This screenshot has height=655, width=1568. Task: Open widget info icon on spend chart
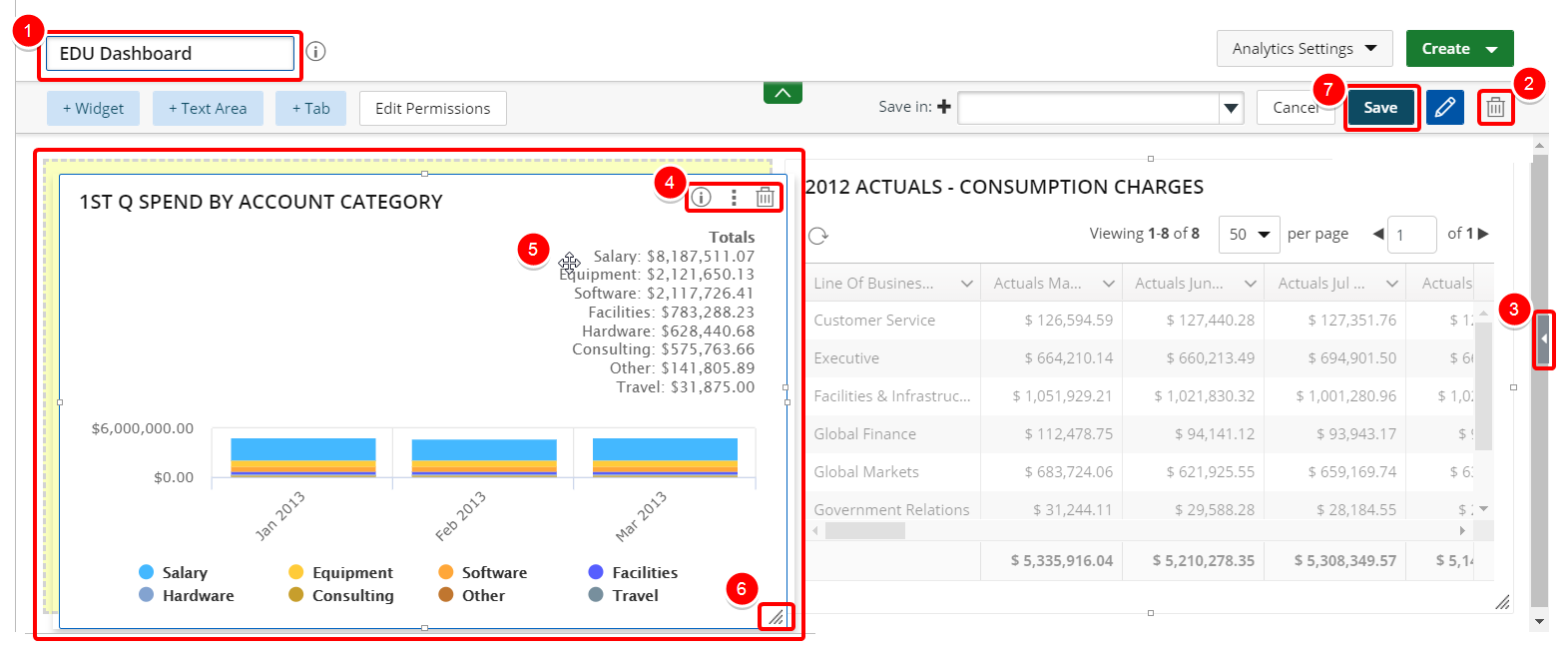pos(702,198)
